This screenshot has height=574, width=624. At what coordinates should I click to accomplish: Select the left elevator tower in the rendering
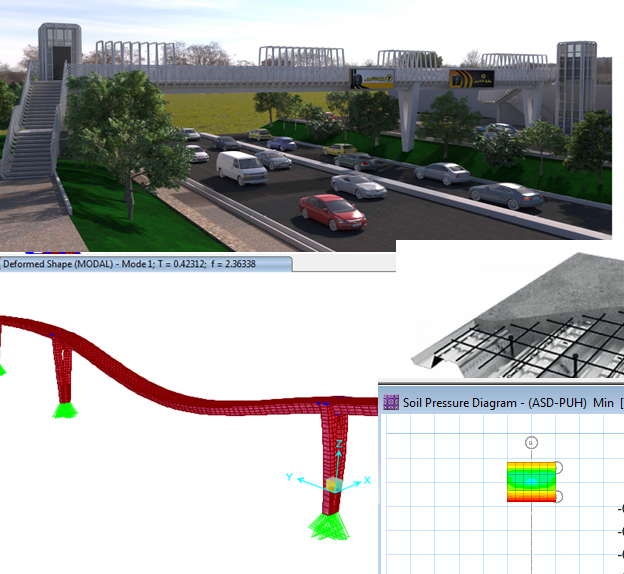57,50
